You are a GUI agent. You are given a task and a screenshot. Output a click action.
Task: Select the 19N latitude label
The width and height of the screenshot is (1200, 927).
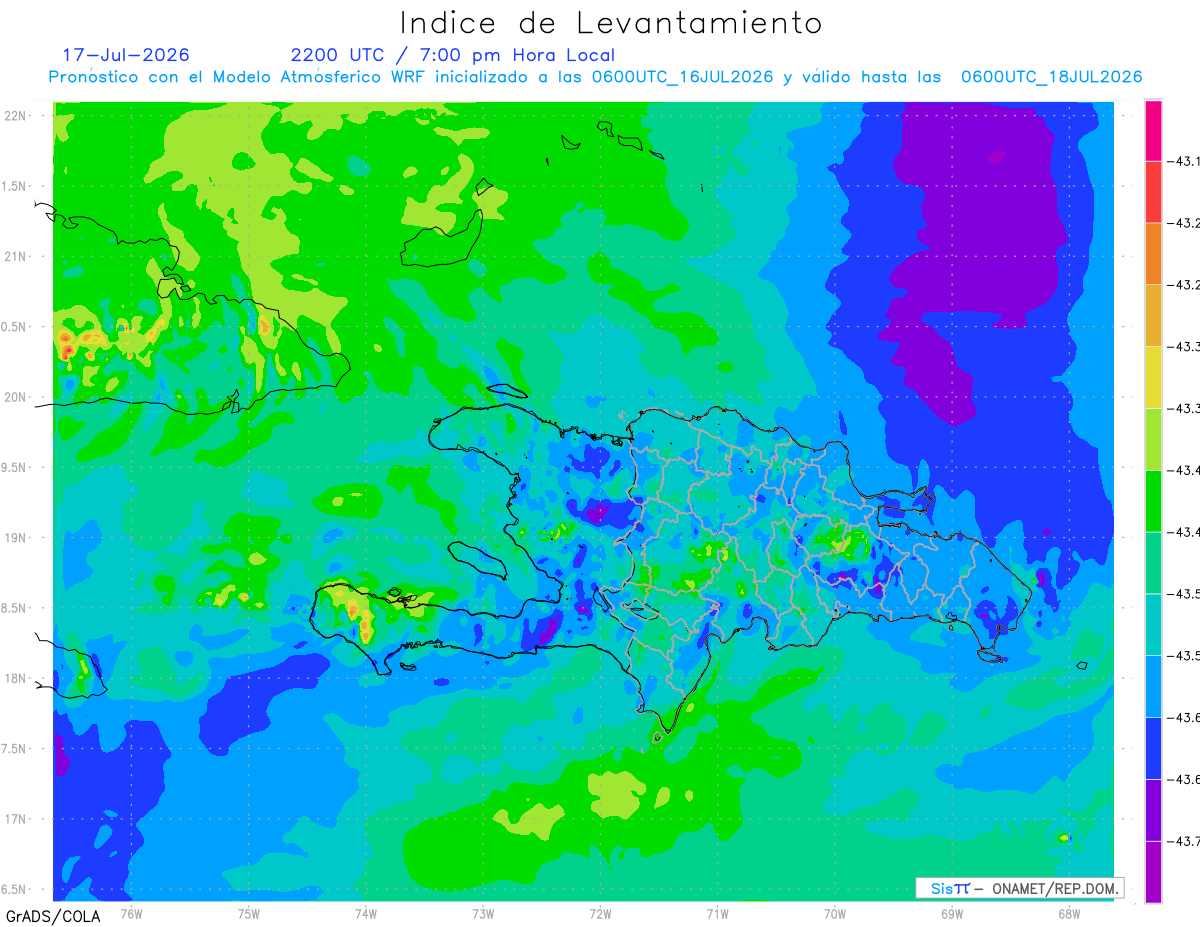[x=17, y=538]
